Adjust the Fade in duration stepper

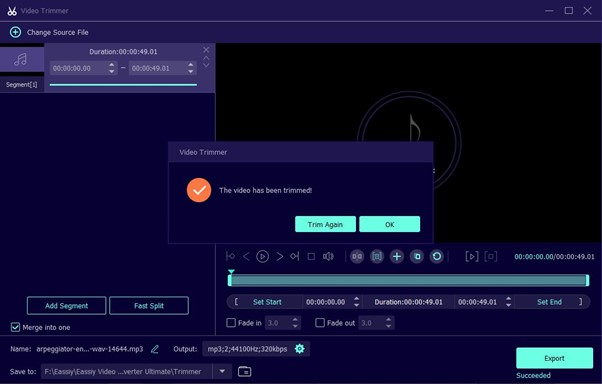(295, 323)
